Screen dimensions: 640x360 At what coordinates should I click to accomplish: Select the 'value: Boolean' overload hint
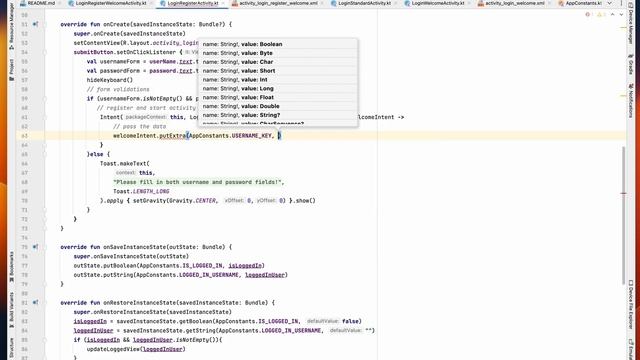pos(278,44)
